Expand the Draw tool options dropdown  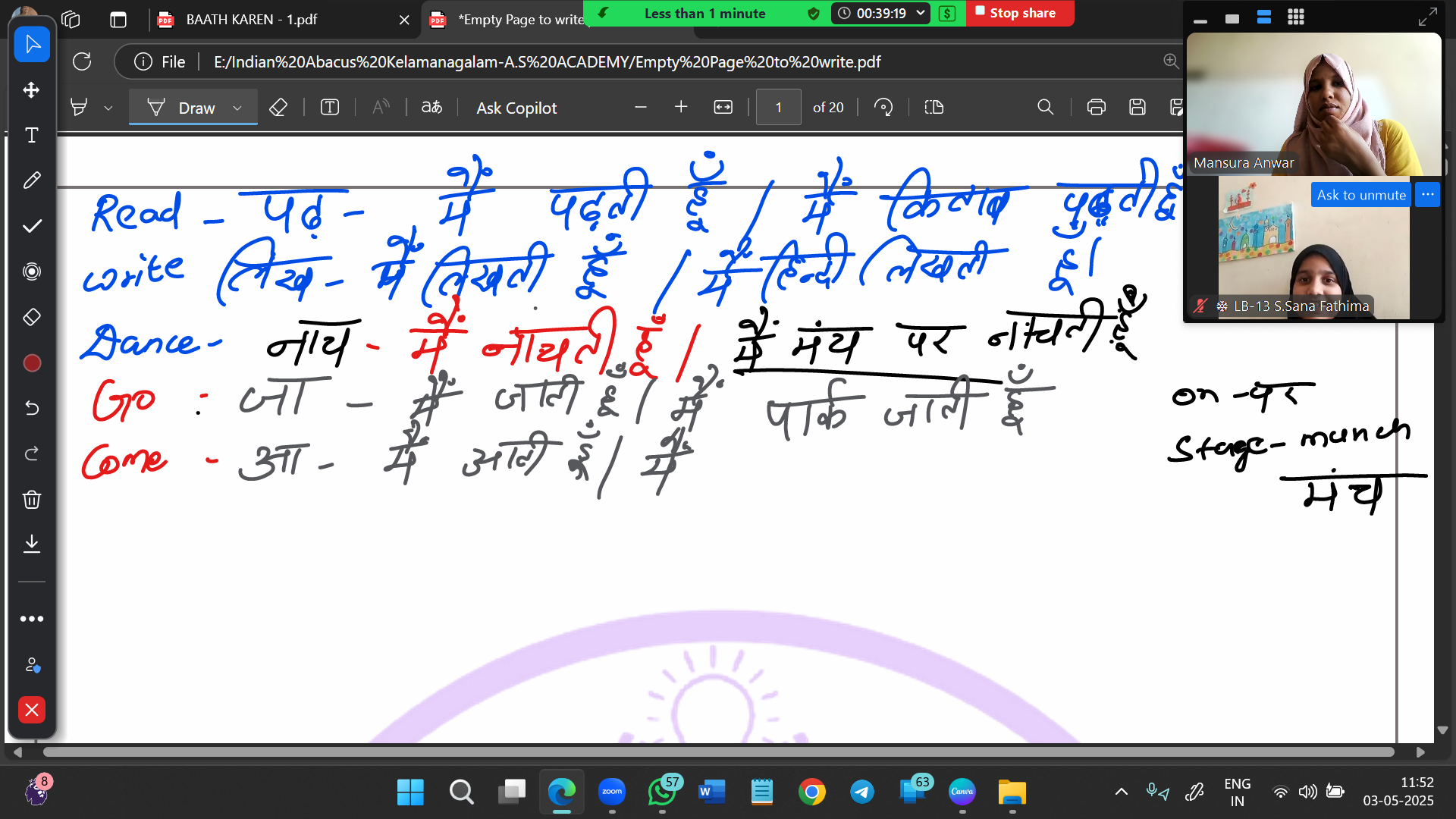click(x=237, y=108)
